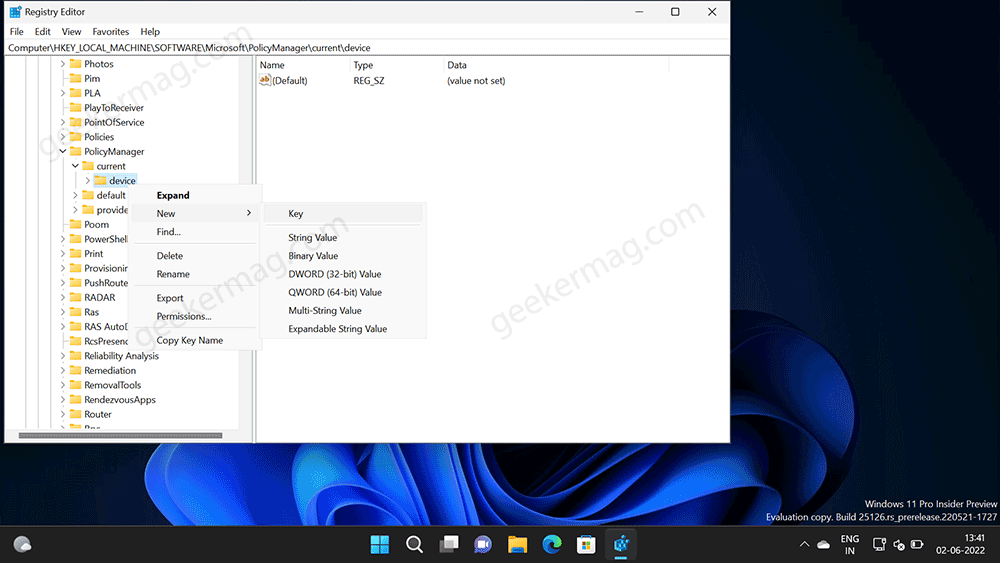Viewport: 1000px width, 563px height.
Task: Click the Type column header
Action: coord(396,65)
